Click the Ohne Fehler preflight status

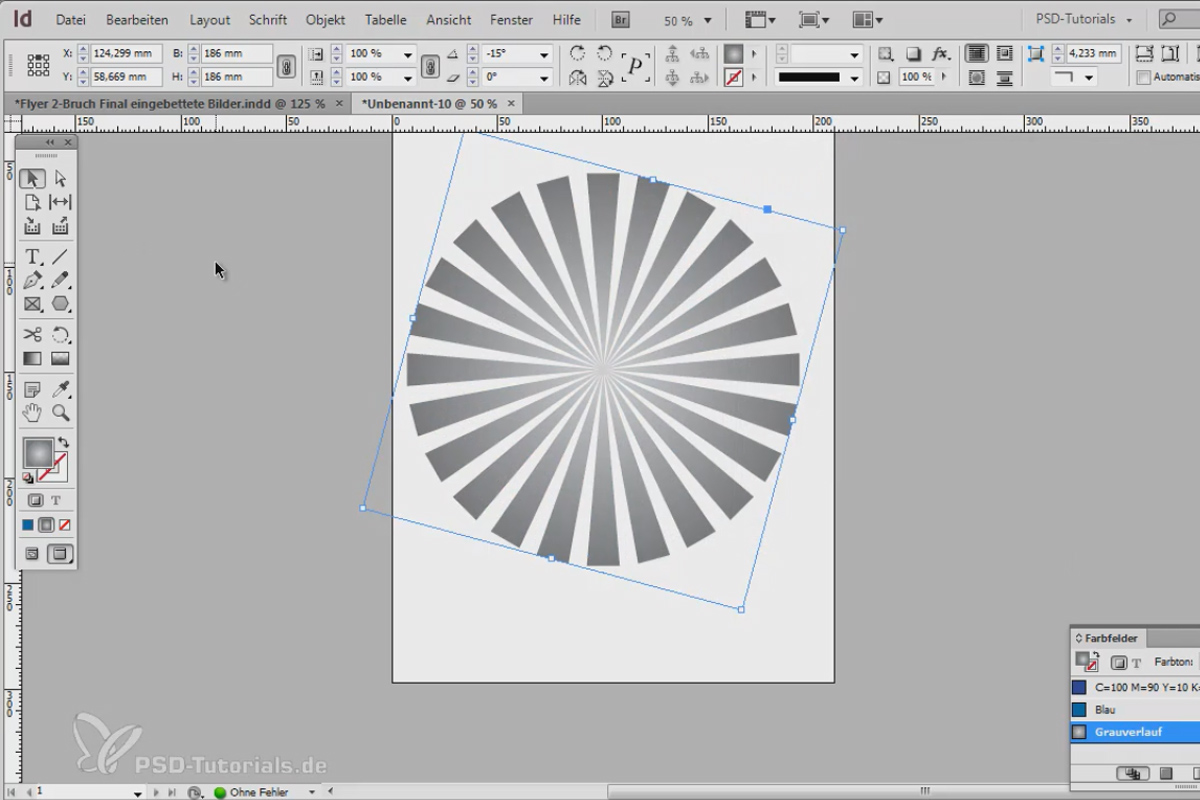coord(258,792)
